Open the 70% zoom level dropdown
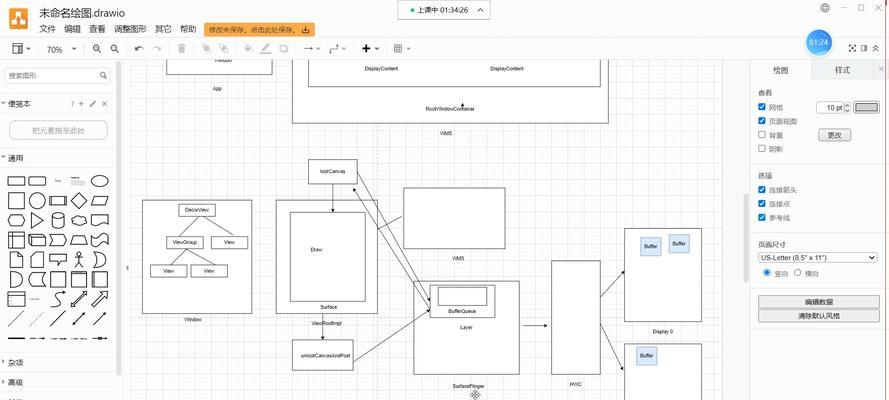Screen dimensions: 889x400 tap(61, 49)
